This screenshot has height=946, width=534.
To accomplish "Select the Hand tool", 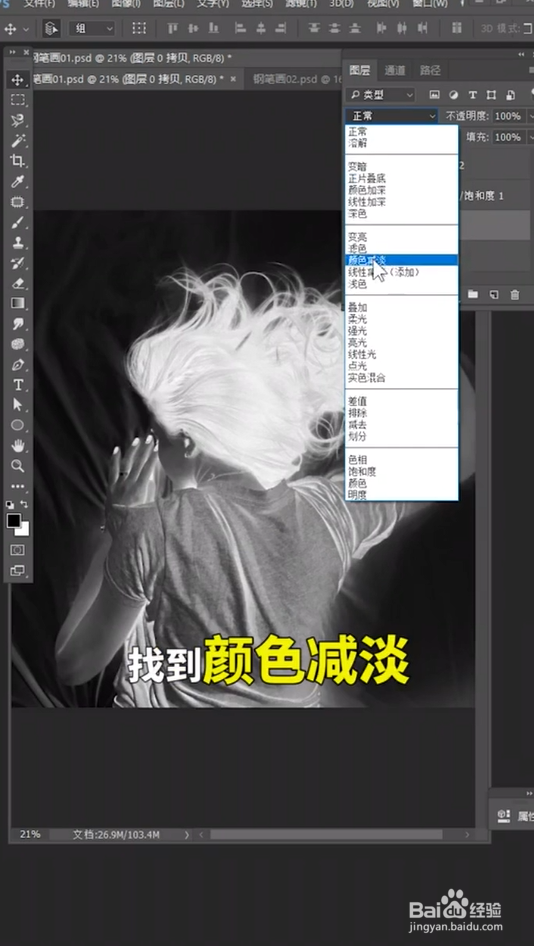I will click(17, 446).
